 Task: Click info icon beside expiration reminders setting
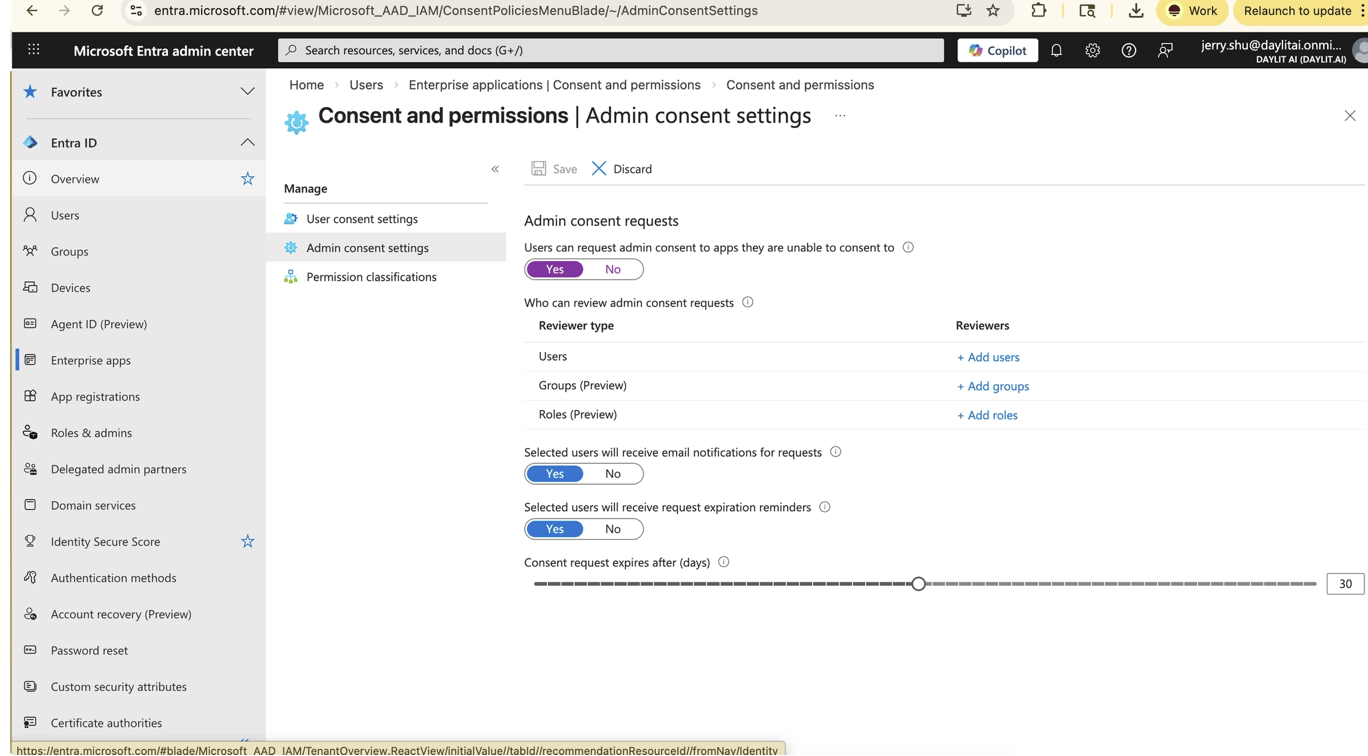824,507
